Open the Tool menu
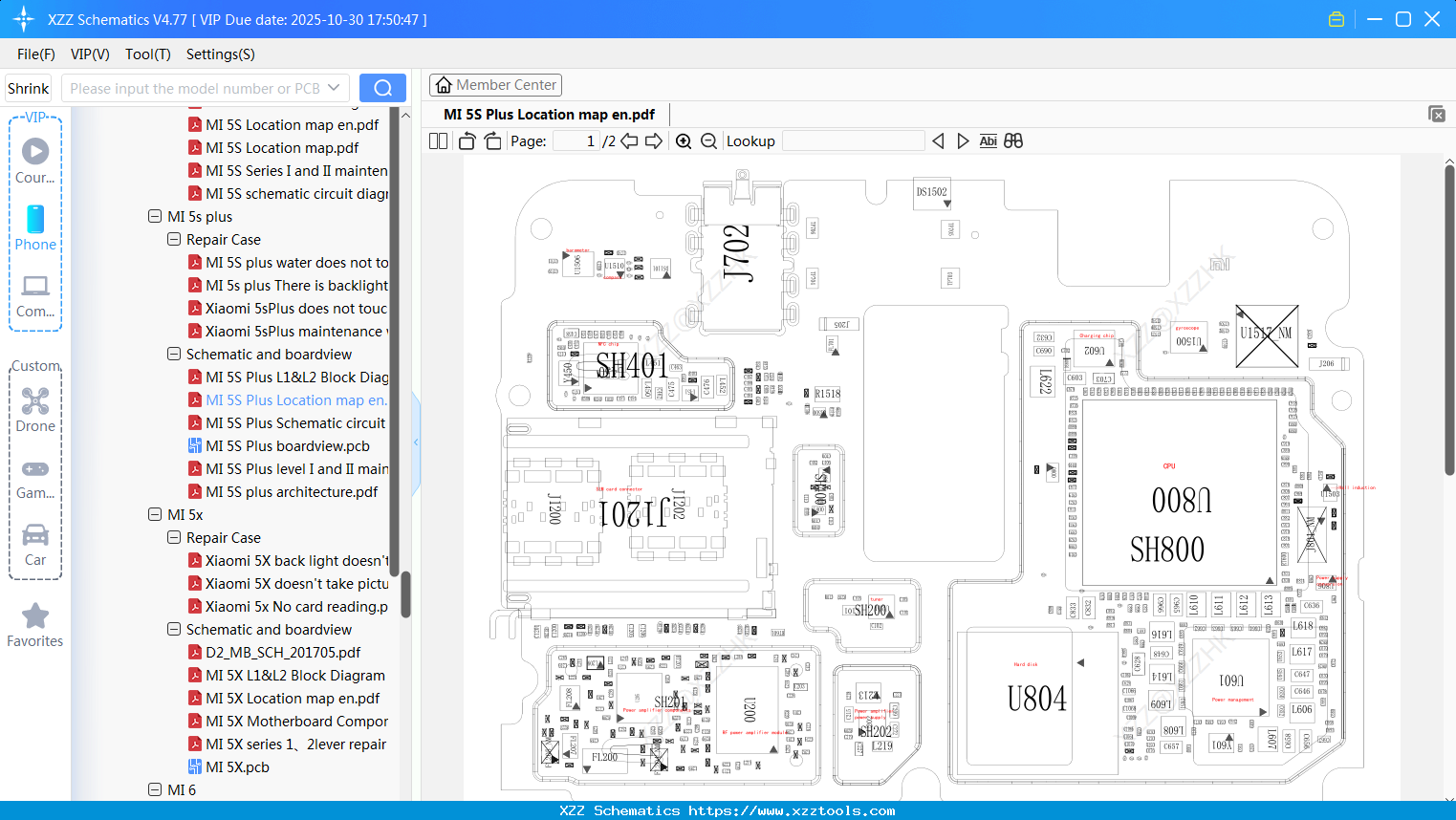 [x=147, y=54]
